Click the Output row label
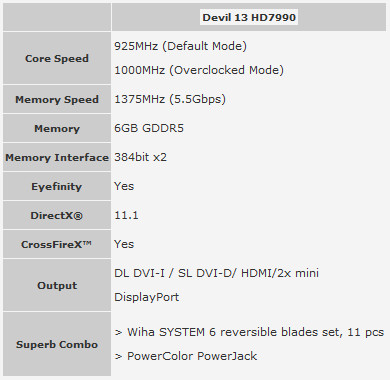The width and height of the screenshot is (390, 380). tap(57, 285)
